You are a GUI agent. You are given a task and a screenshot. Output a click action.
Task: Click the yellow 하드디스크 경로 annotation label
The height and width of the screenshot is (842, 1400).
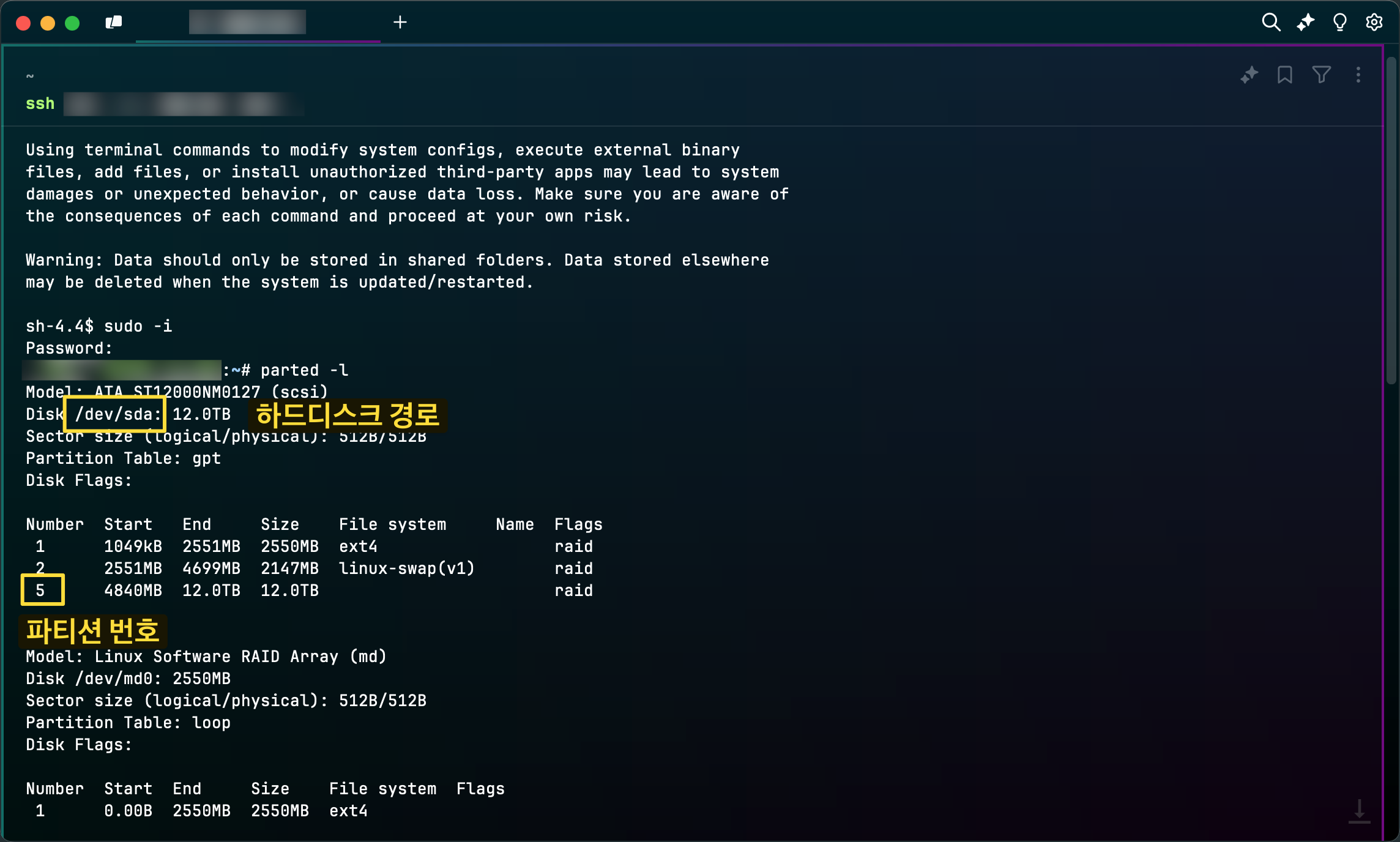pyautogui.click(x=348, y=415)
